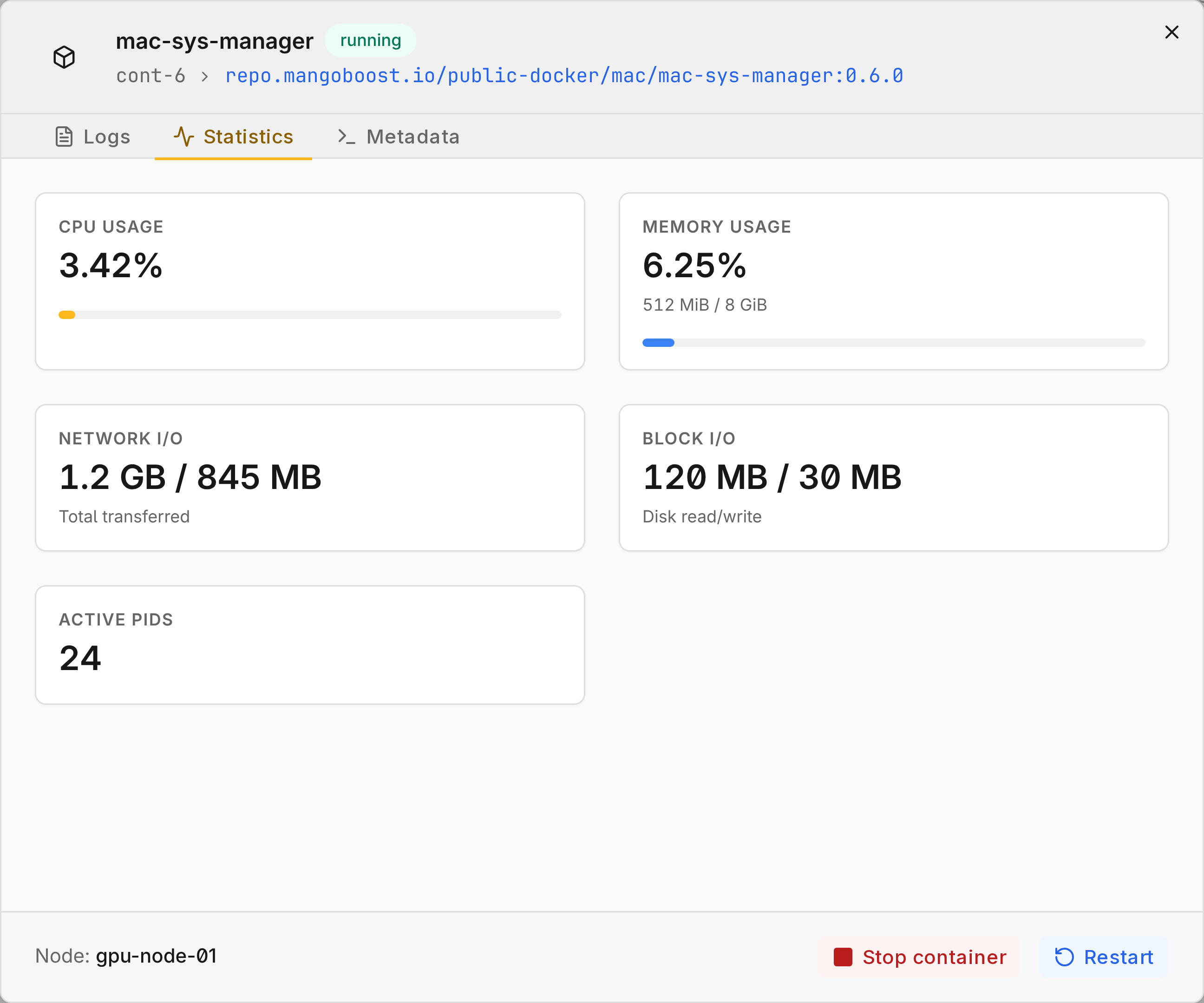1204x1003 pixels.
Task: Click the red stop square icon
Action: pos(843,957)
